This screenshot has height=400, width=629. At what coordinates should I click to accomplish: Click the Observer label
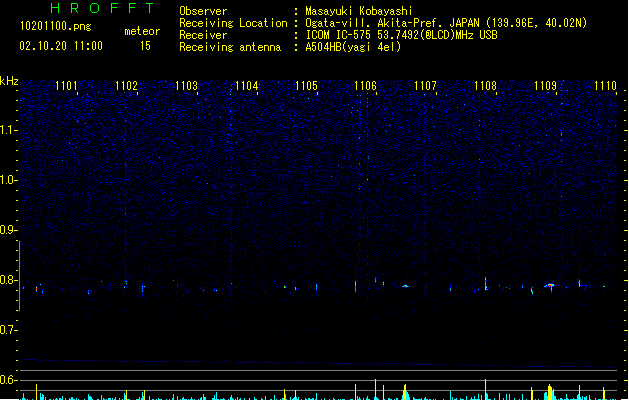[x=203, y=11]
